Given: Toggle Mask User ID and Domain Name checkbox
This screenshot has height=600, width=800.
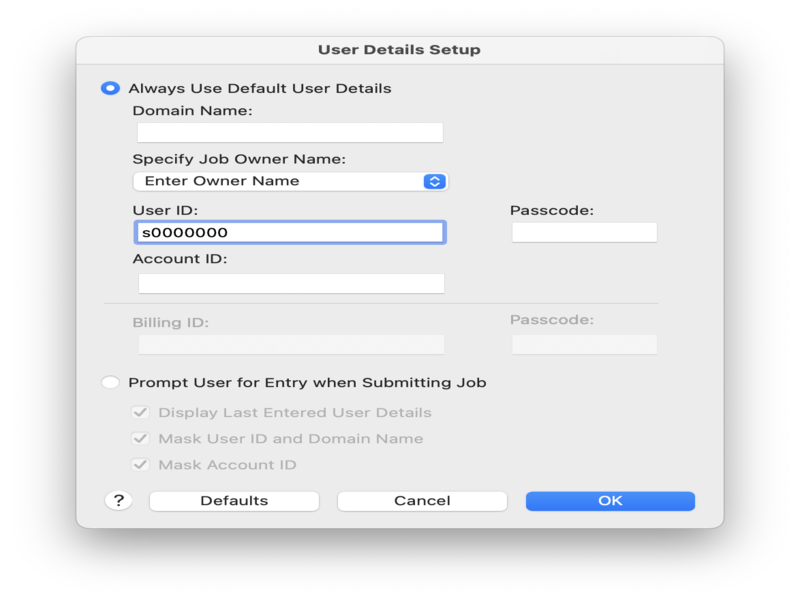Looking at the screenshot, I should [140, 438].
